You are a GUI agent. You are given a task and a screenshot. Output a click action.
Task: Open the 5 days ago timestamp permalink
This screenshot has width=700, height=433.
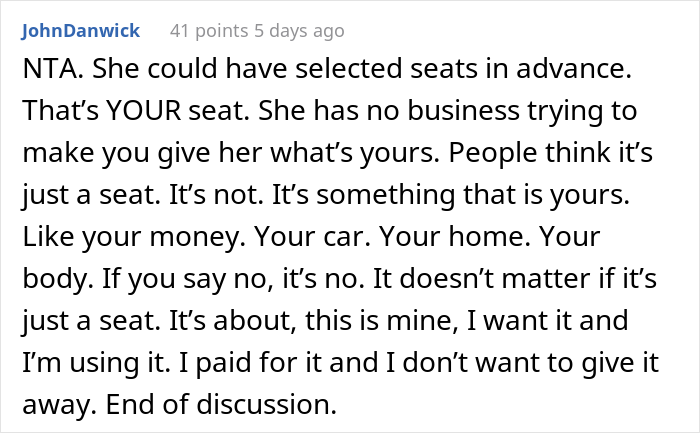click(299, 31)
